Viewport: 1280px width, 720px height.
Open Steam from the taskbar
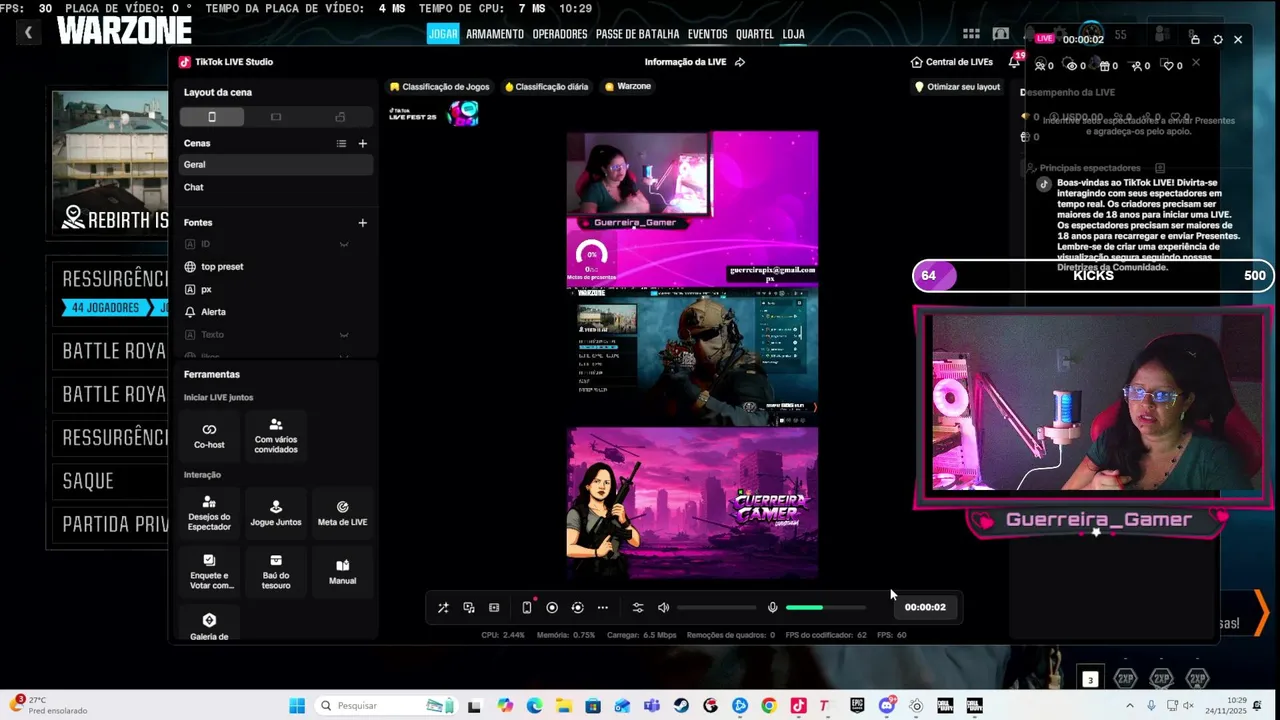point(681,706)
